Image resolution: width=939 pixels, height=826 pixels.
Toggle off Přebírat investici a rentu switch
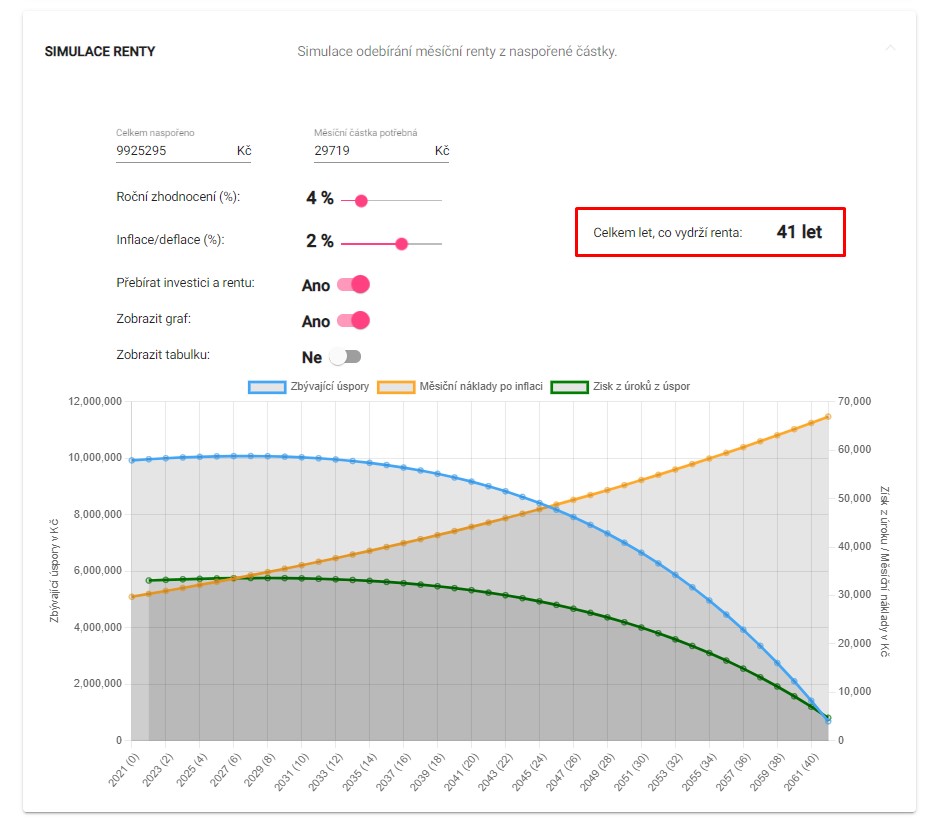[x=353, y=285]
